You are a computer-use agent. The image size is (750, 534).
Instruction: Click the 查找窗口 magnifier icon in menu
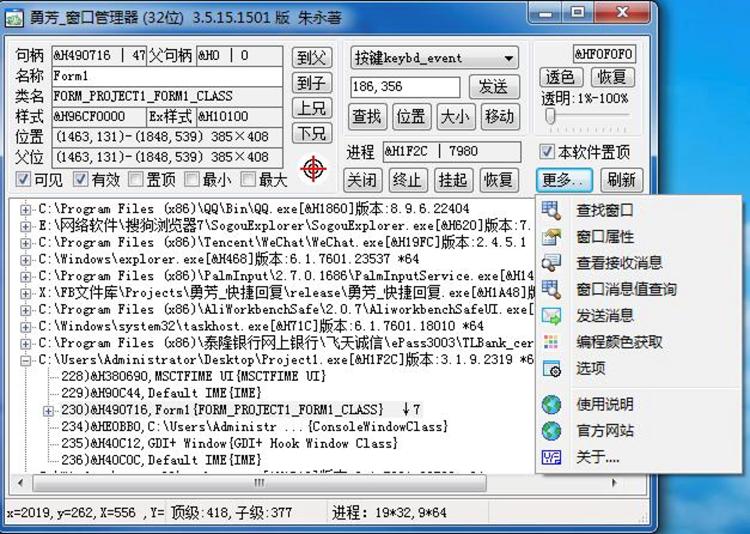point(551,210)
